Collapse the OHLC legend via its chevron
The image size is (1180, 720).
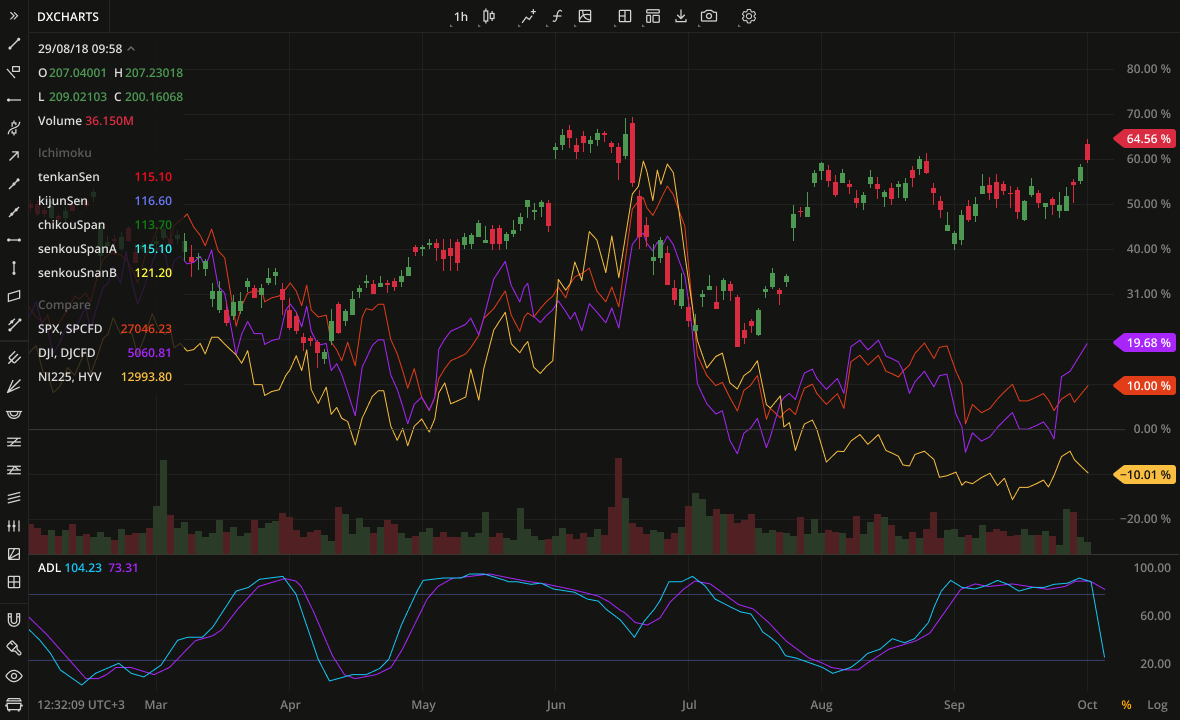(x=130, y=48)
